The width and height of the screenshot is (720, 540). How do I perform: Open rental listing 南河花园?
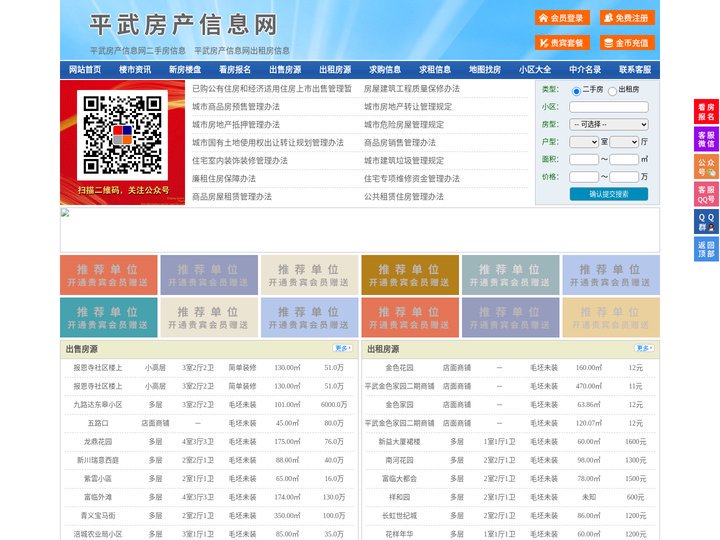click(399, 460)
